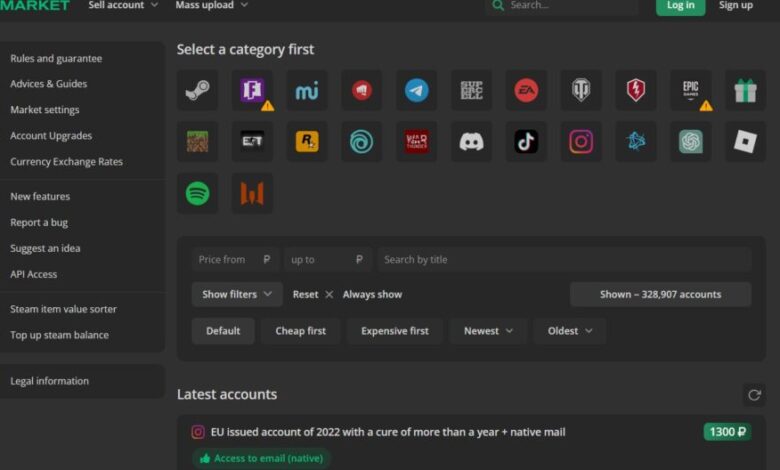The height and width of the screenshot is (470, 780).
Task: Sort by Expensive first
Action: (x=394, y=331)
